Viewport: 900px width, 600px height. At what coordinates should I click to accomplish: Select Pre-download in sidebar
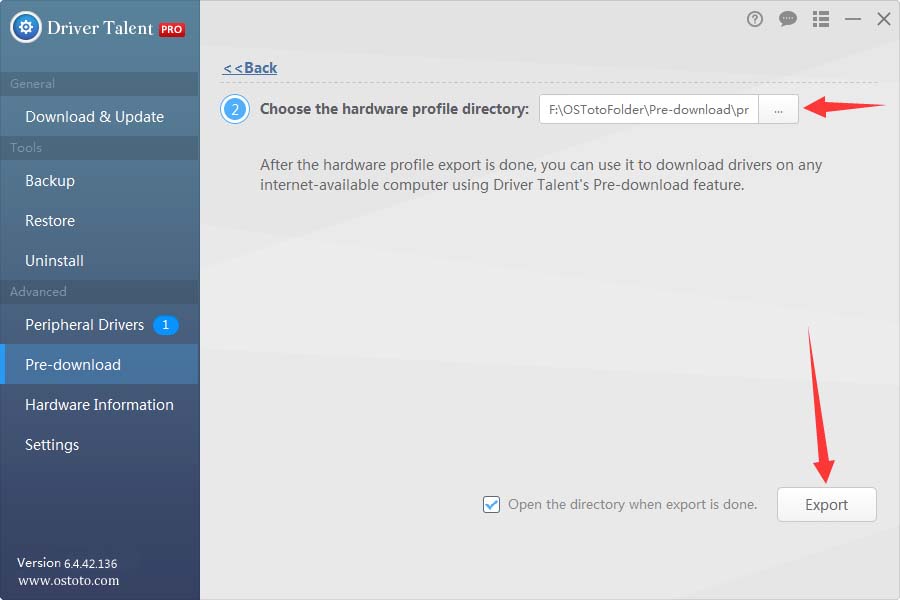coord(100,365)
